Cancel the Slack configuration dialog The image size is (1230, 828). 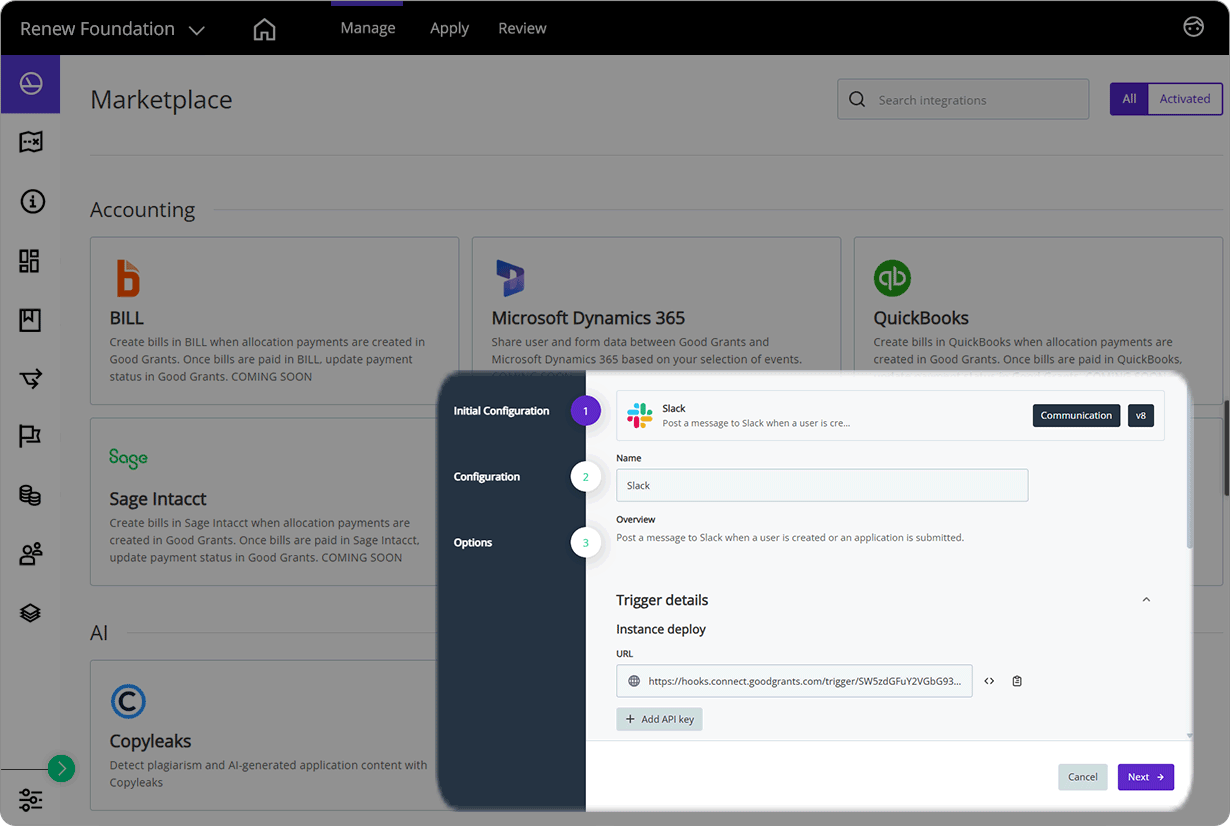point(1082,777)
